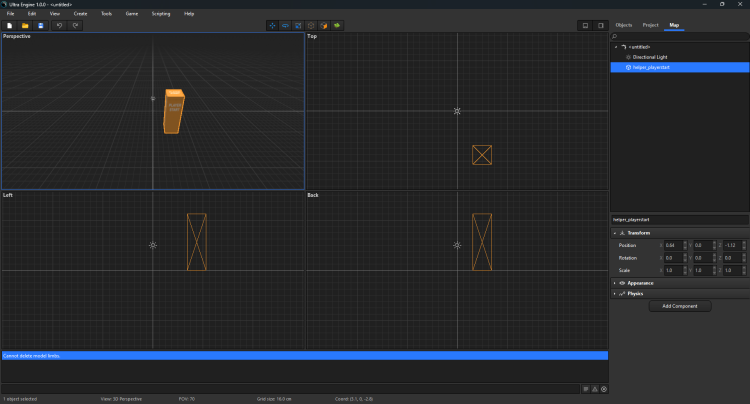Click the Undo arrow icon
Viewport: 750px width, 404px height.
click(x=59, y=25)
